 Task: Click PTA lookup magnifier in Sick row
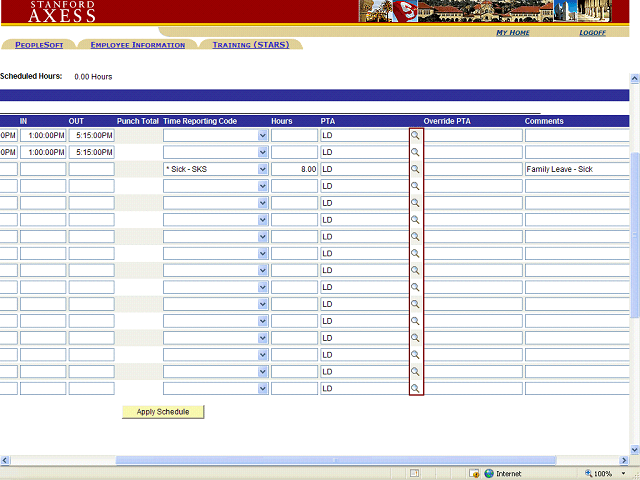coord(415,170)
